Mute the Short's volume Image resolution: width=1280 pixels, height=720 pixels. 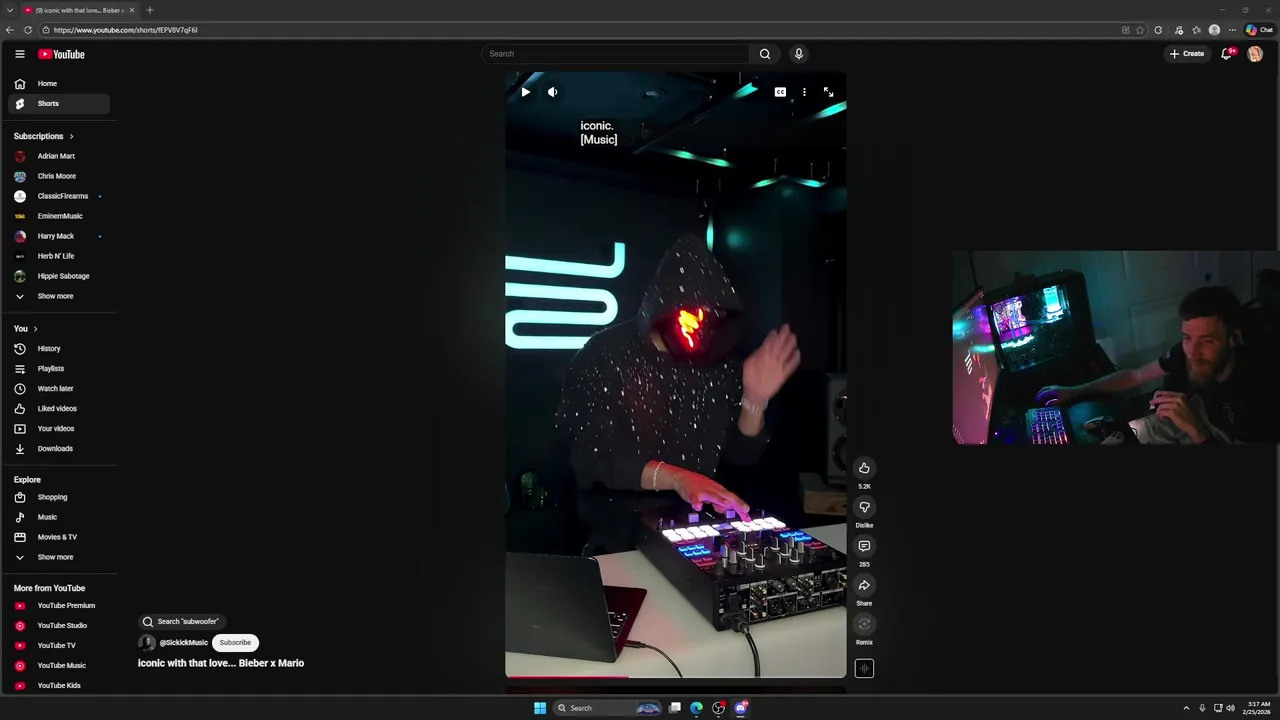tap(552, 92)
